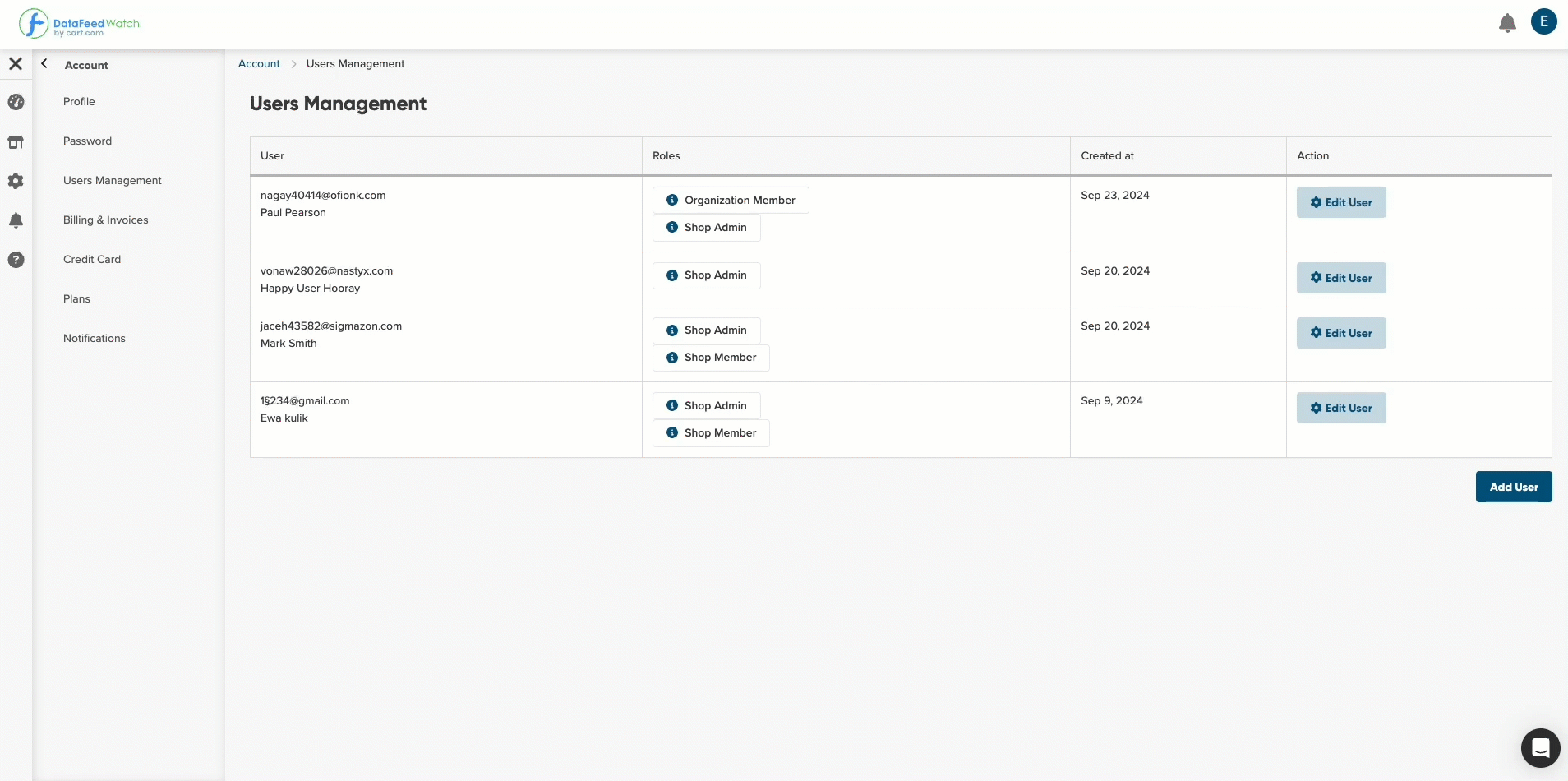Open settings gear icon in sidebar
The height and width of the screenshot is (781, 1568).
pos(16,181)
